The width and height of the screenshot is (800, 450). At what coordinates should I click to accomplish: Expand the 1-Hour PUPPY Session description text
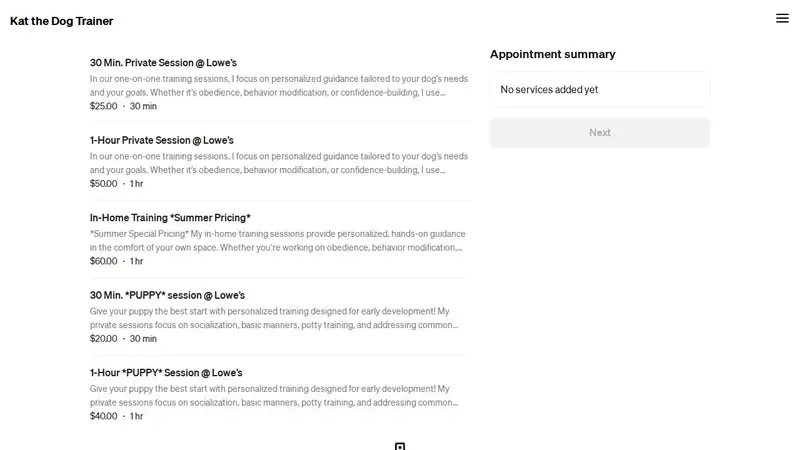274,396
